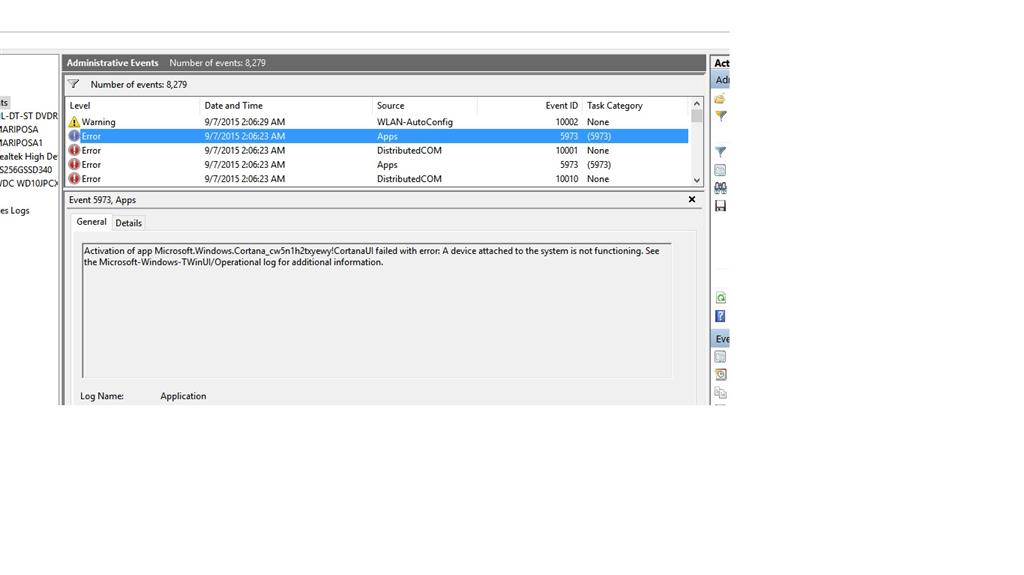1024x575 pixels.
Task: Sort events by the Source column header
Action: (x=424, y=105)
